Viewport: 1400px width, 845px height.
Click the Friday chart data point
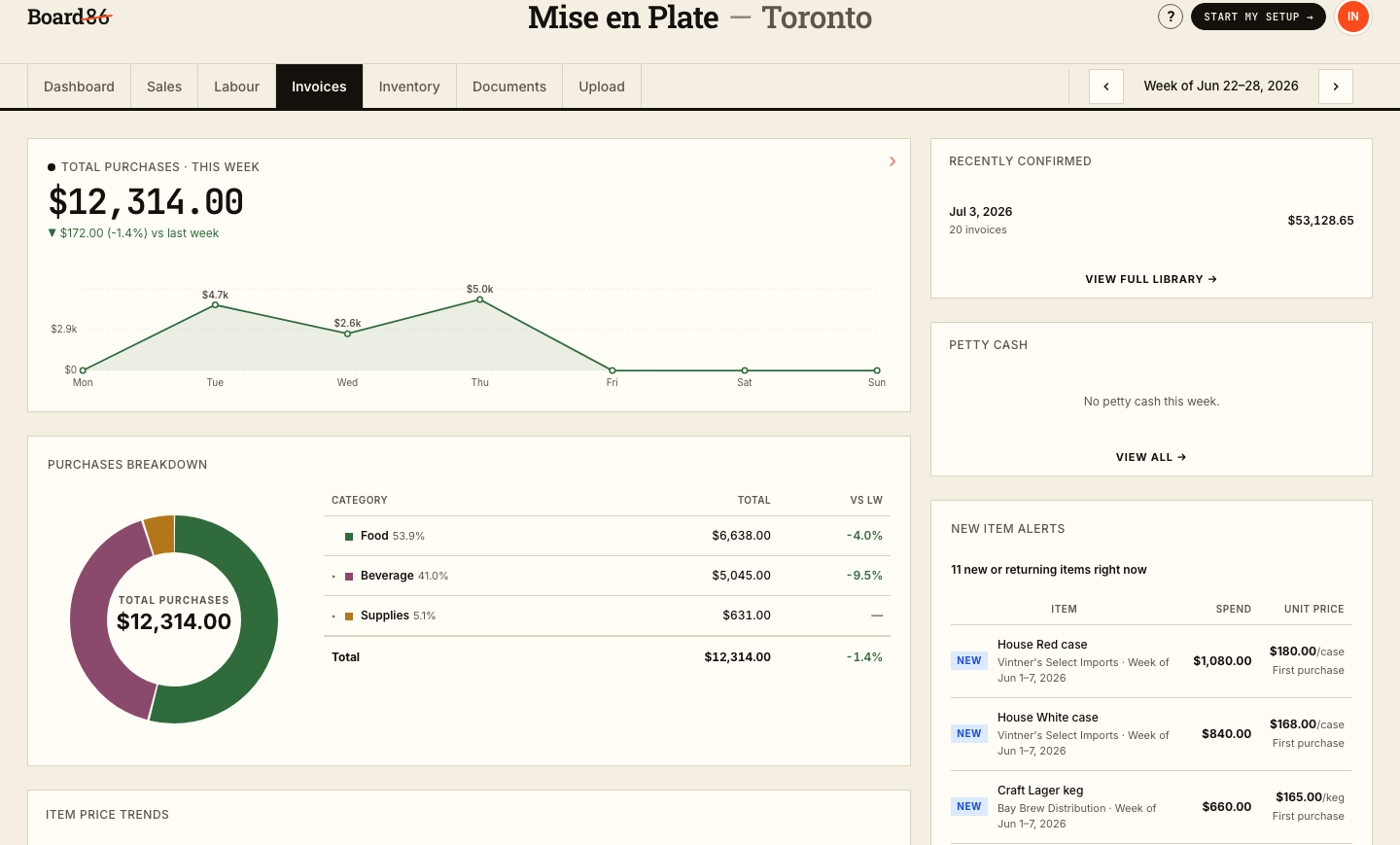pyautogui.click(x=612, y=370)
